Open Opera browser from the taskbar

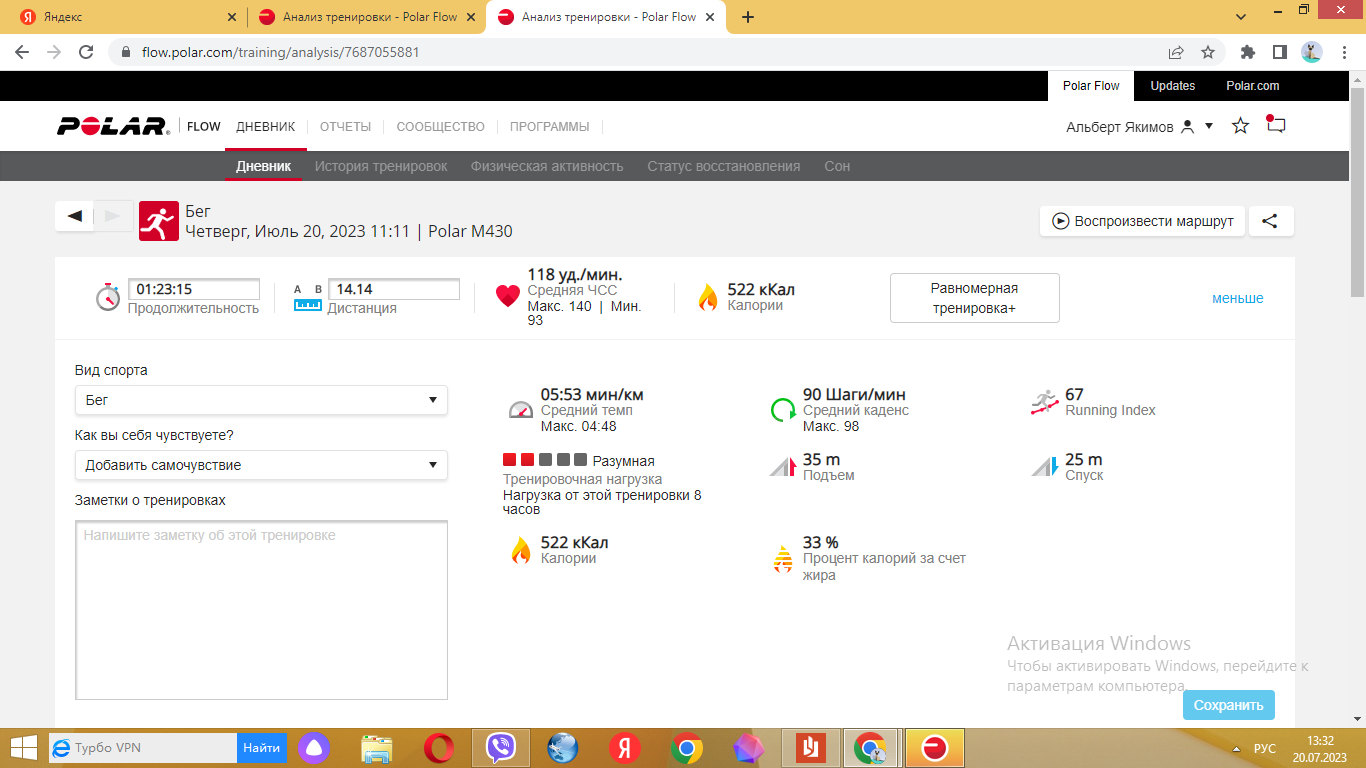click(438, 748)
